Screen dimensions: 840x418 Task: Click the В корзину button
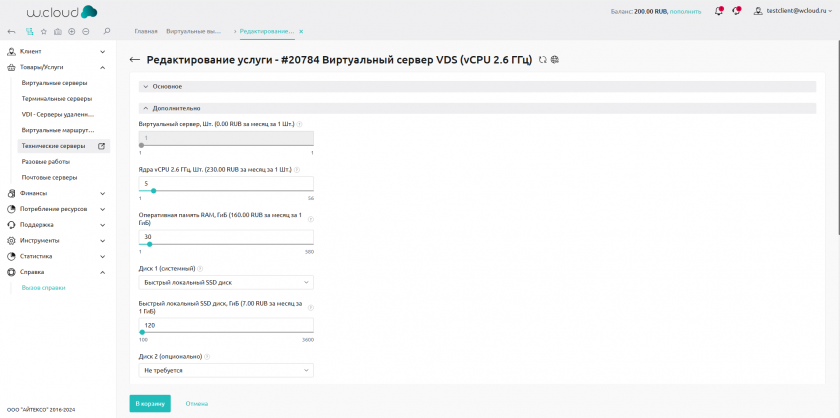150,403
